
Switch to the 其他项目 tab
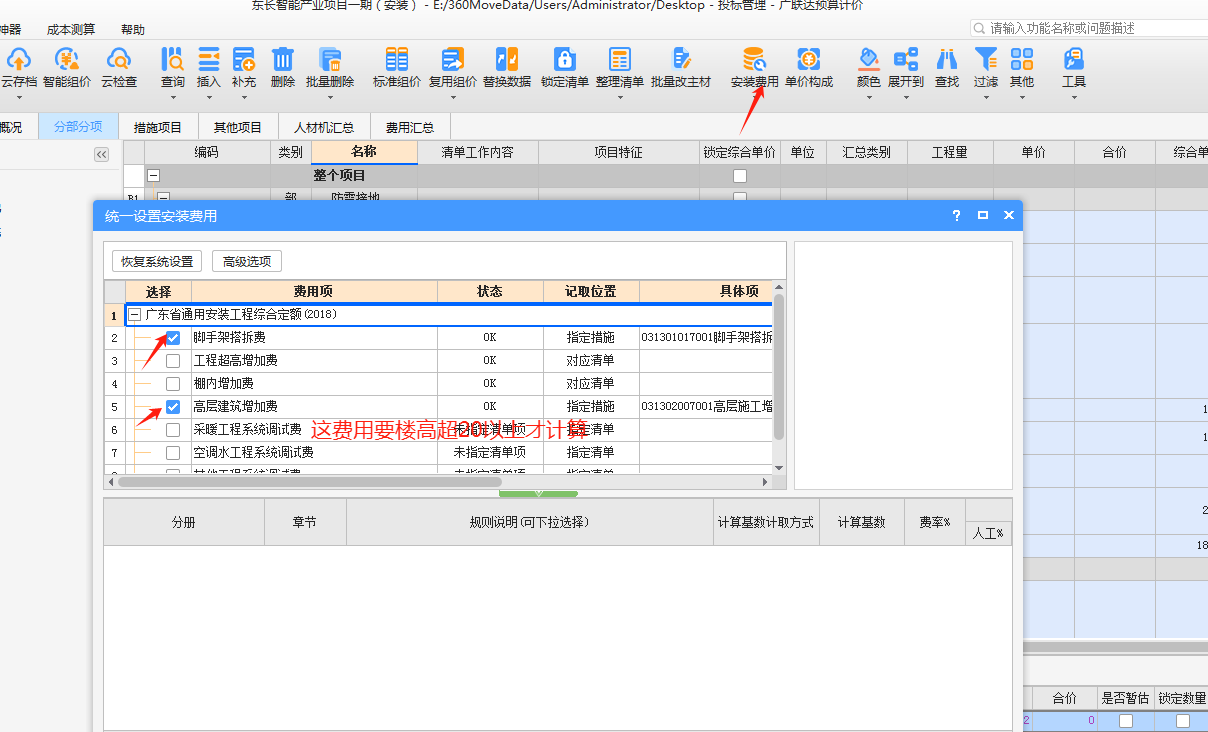[x=238, y=127]
